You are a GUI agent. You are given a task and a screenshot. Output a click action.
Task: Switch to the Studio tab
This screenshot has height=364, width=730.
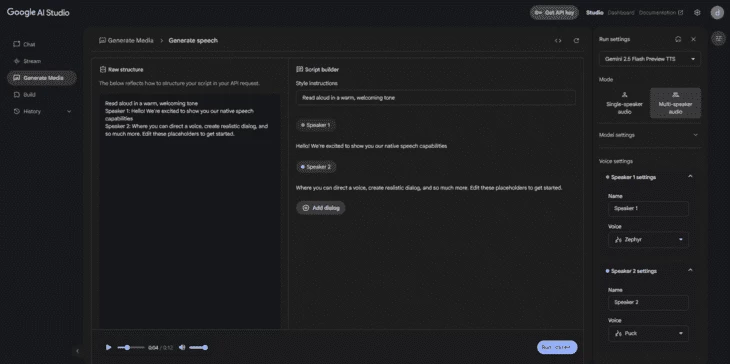click(595, 13)
